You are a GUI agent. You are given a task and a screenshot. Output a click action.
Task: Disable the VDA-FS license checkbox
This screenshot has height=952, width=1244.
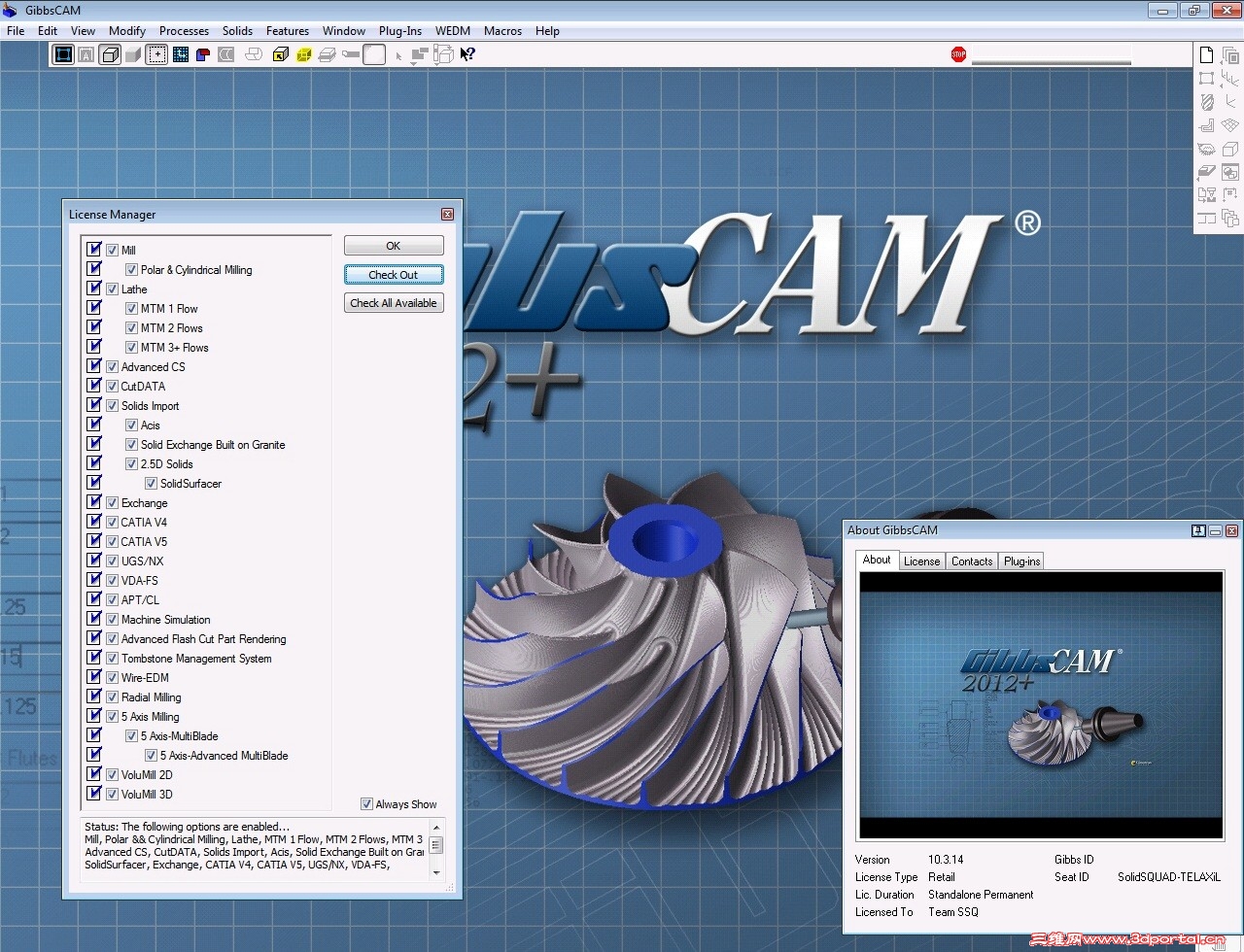(113, 580)
